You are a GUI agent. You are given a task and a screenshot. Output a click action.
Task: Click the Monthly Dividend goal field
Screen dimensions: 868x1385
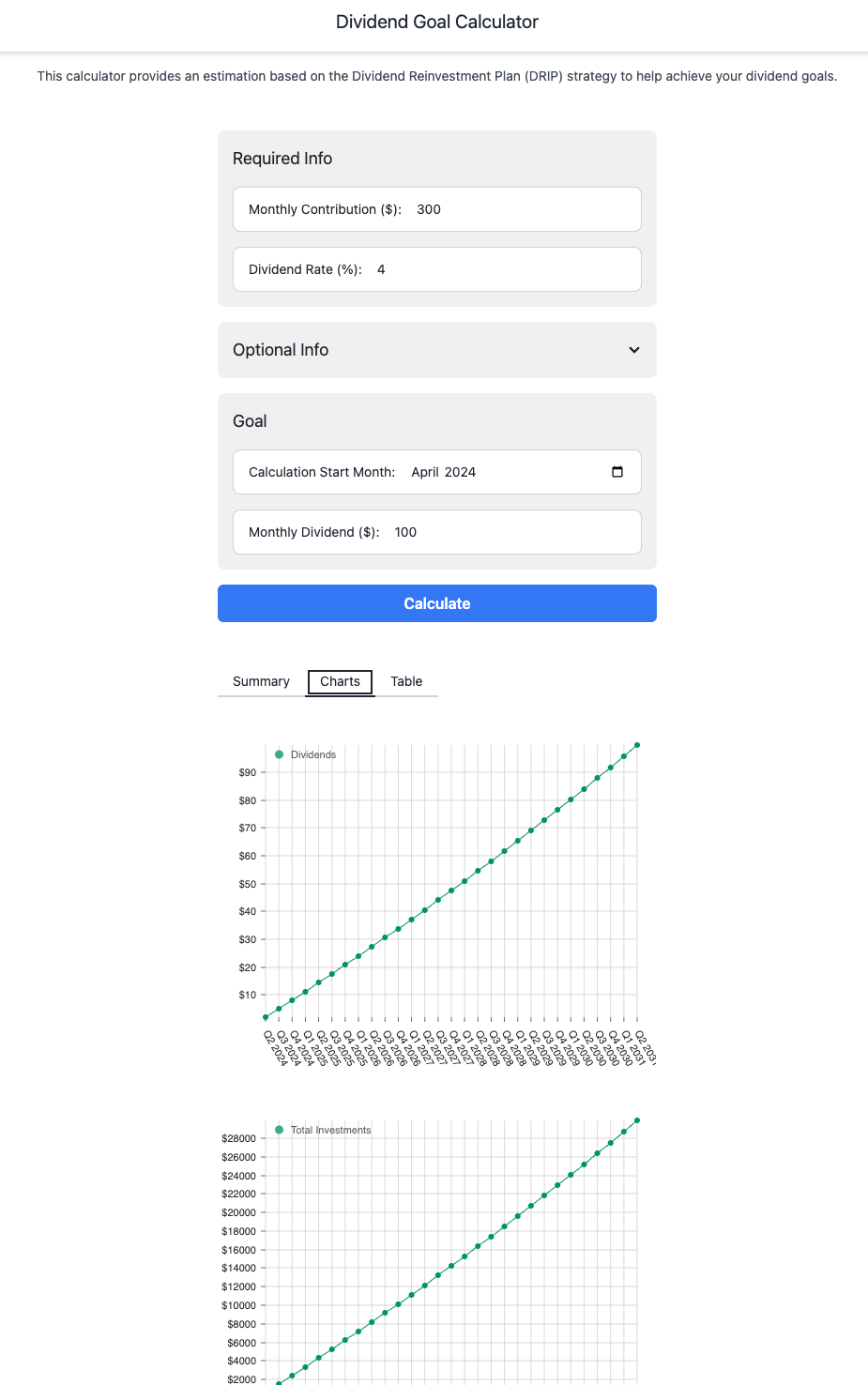437,532
